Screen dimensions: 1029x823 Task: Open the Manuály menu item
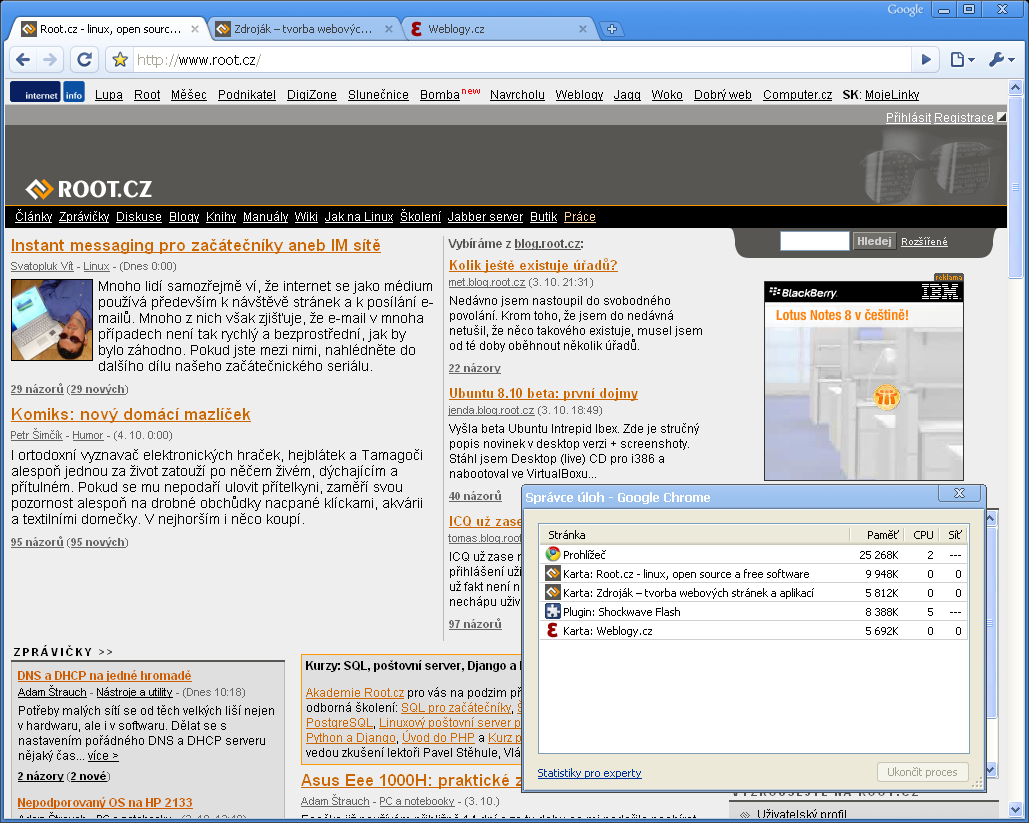point(265,217)
